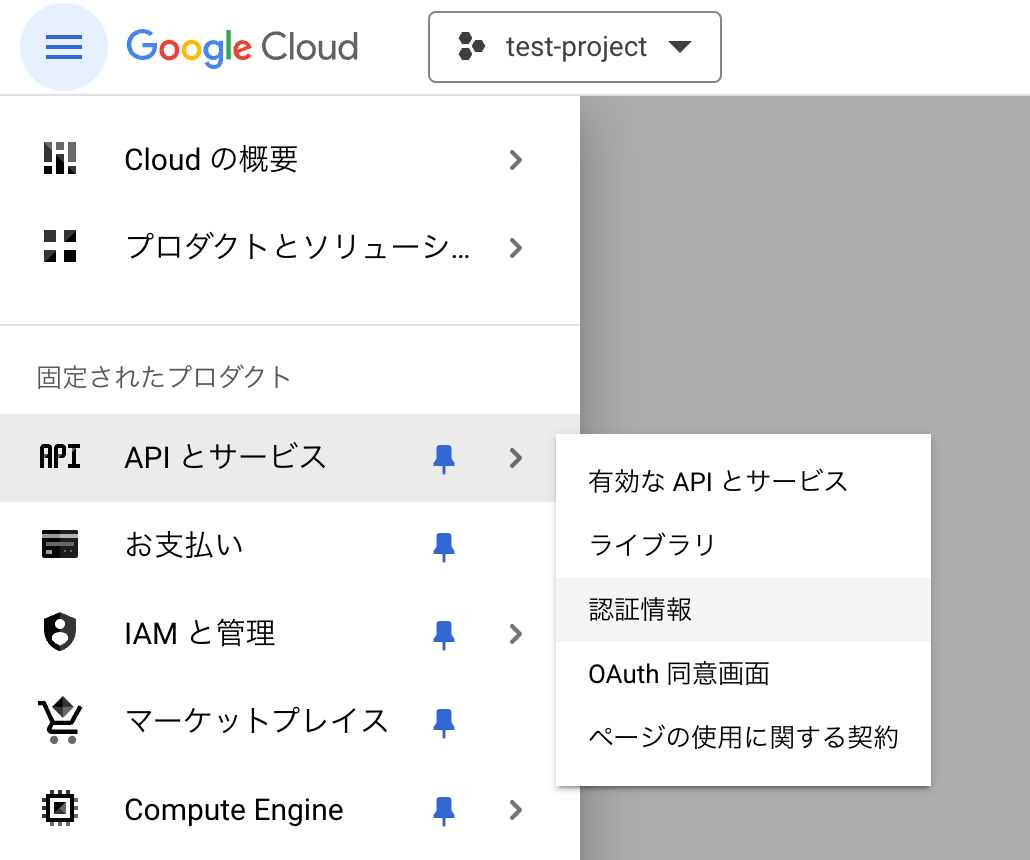Click the Products and Solutions grid icon
Viewport: 1030px width, 860px height.
coord(60,247)
